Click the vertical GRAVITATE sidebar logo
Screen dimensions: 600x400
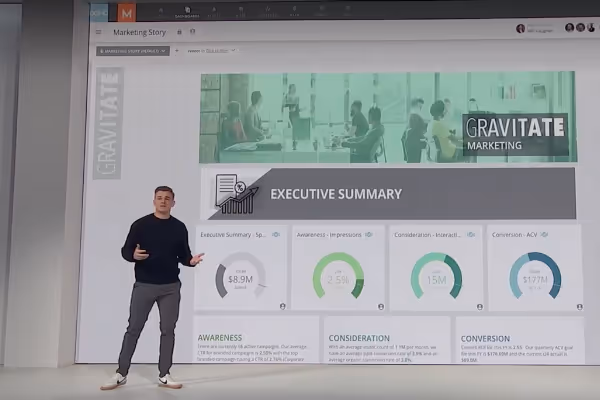pos(108,123)
